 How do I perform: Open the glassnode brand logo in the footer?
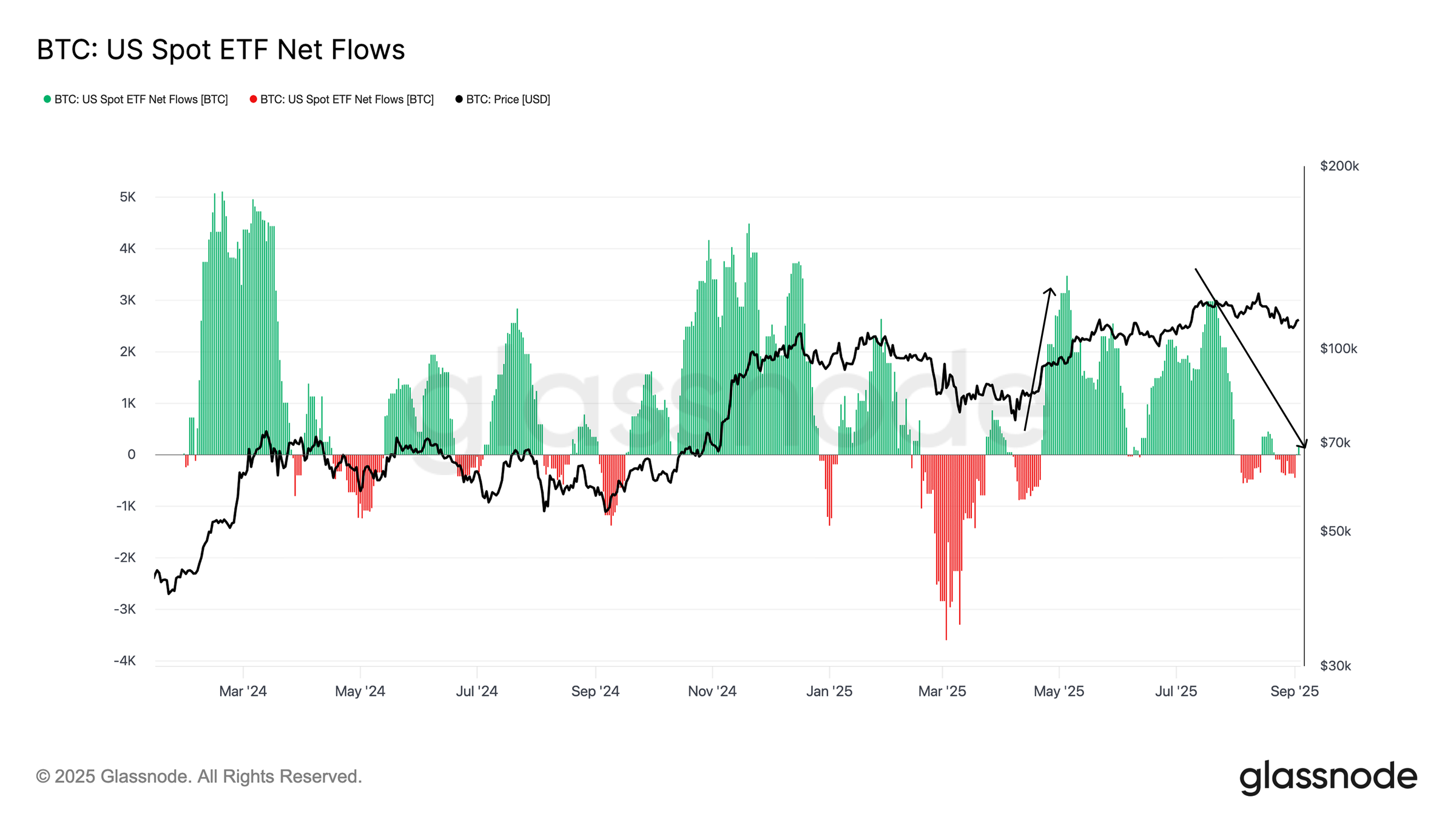(x=1327, y=777)
